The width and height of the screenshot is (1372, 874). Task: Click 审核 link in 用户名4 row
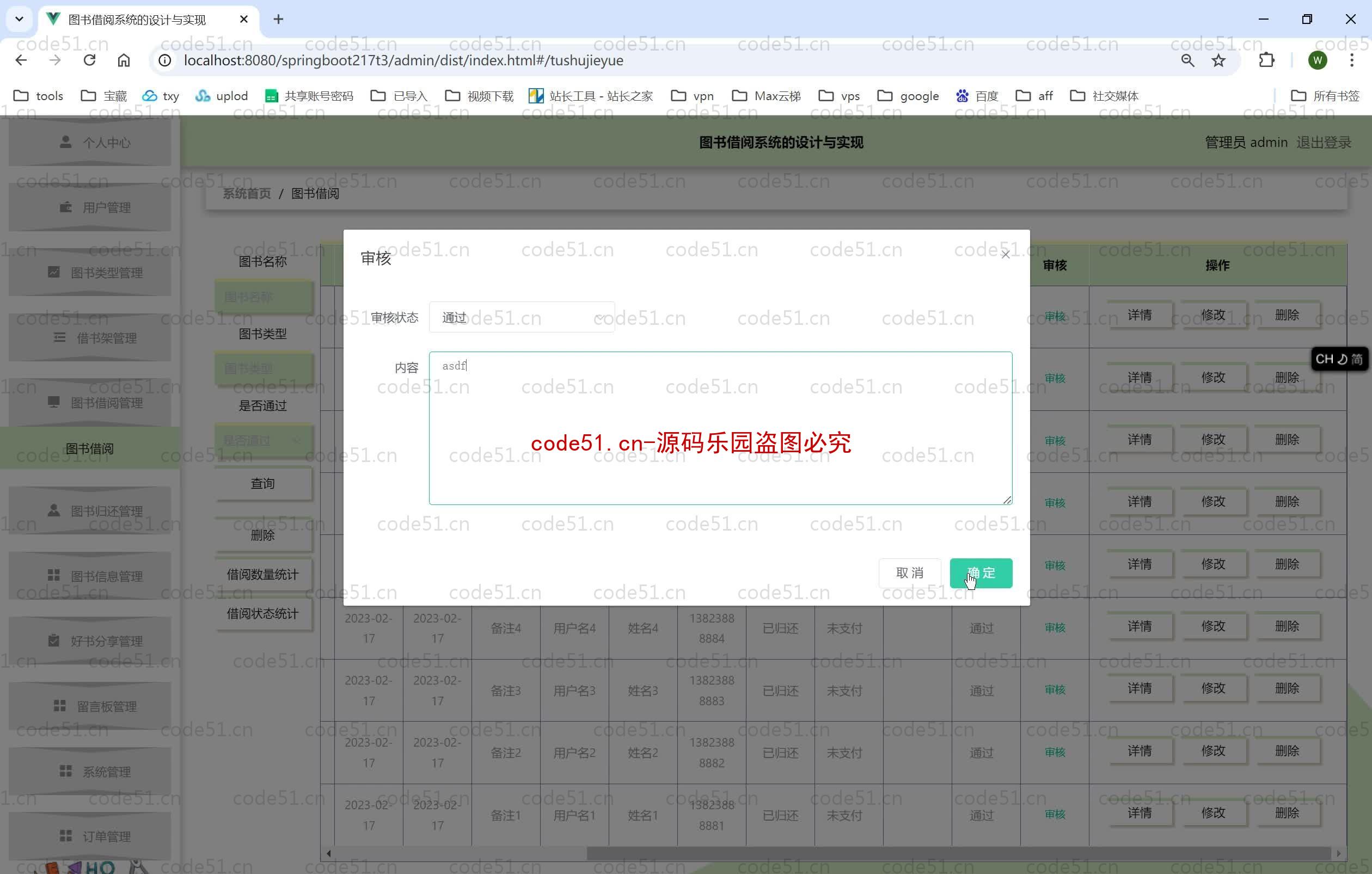(x=1055, y=627)
